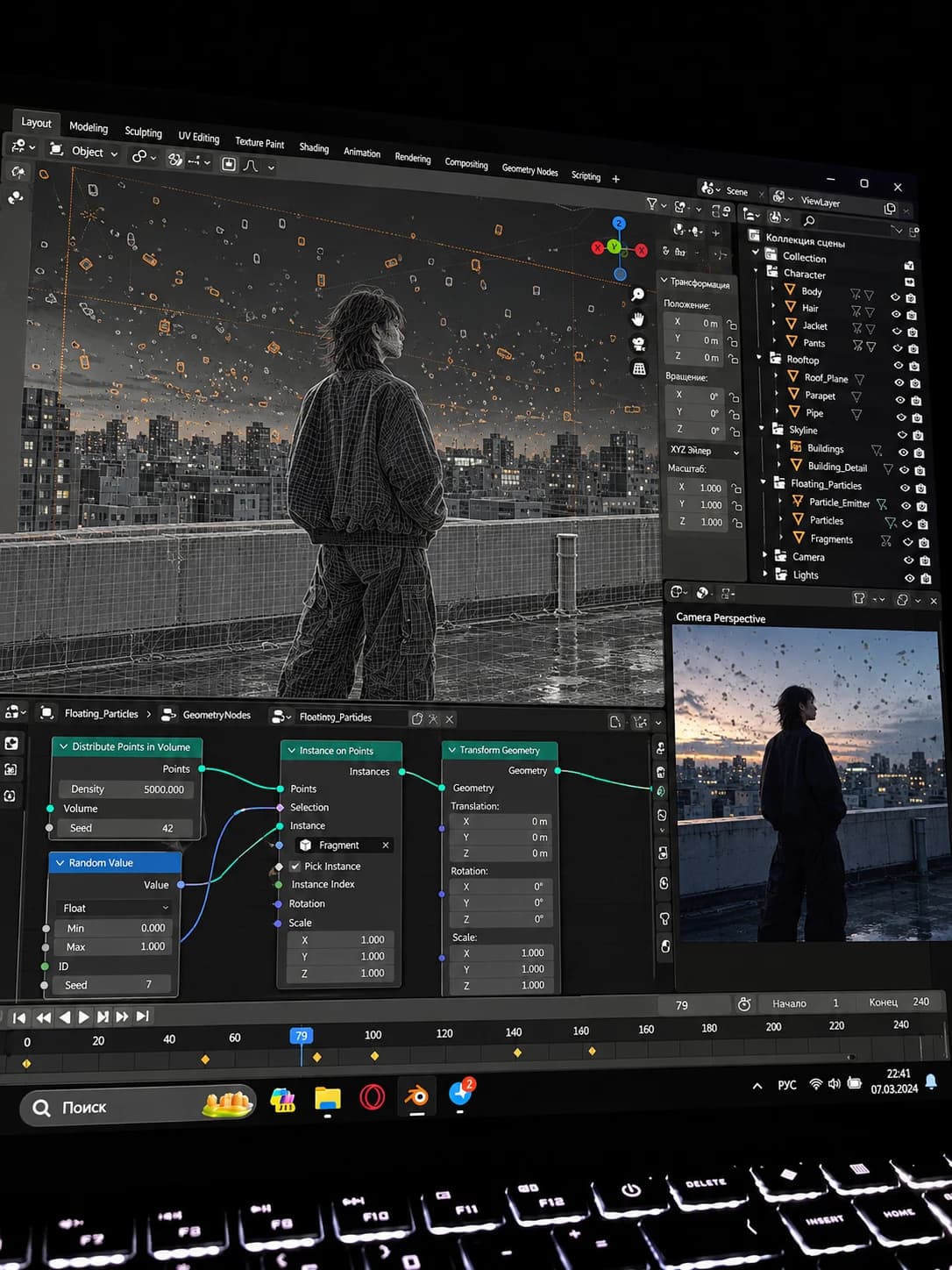952x1270 pixels.
Task: Hide Roof_Plane using its eye icon
Action: (x=899, y=382)
